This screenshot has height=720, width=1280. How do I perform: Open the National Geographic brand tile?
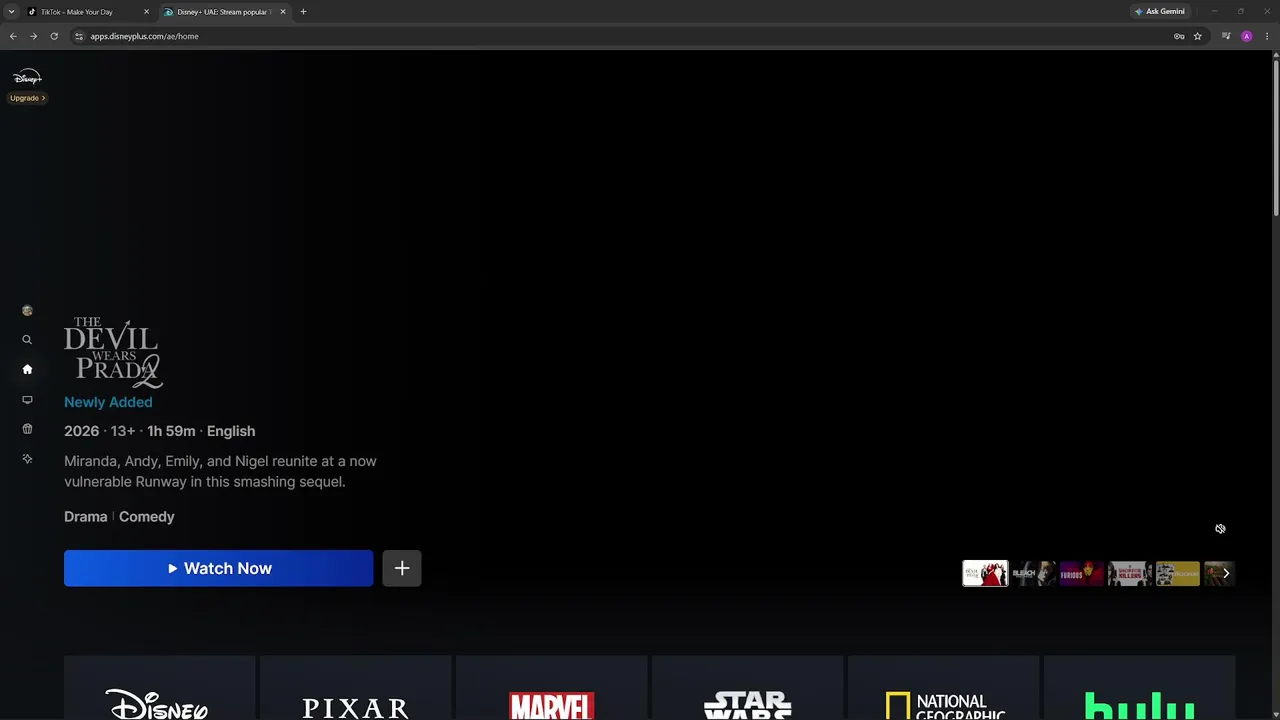pyautogui.click(x=944, y=688)
